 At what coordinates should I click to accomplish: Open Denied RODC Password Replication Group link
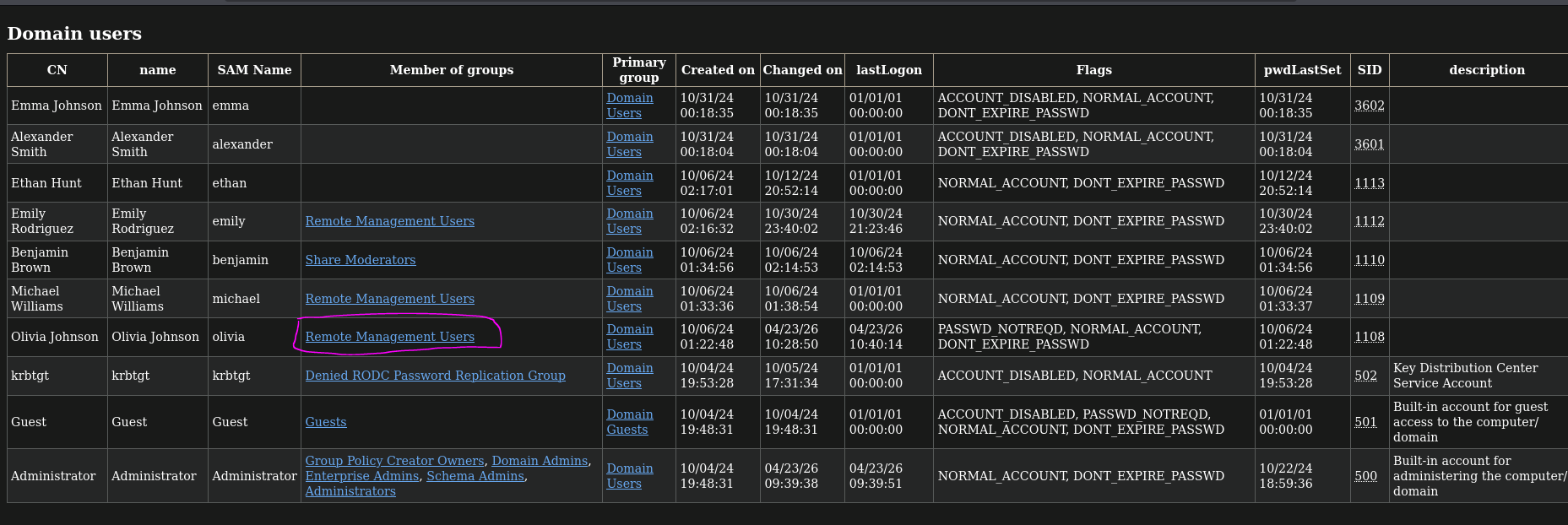[435, 376]
